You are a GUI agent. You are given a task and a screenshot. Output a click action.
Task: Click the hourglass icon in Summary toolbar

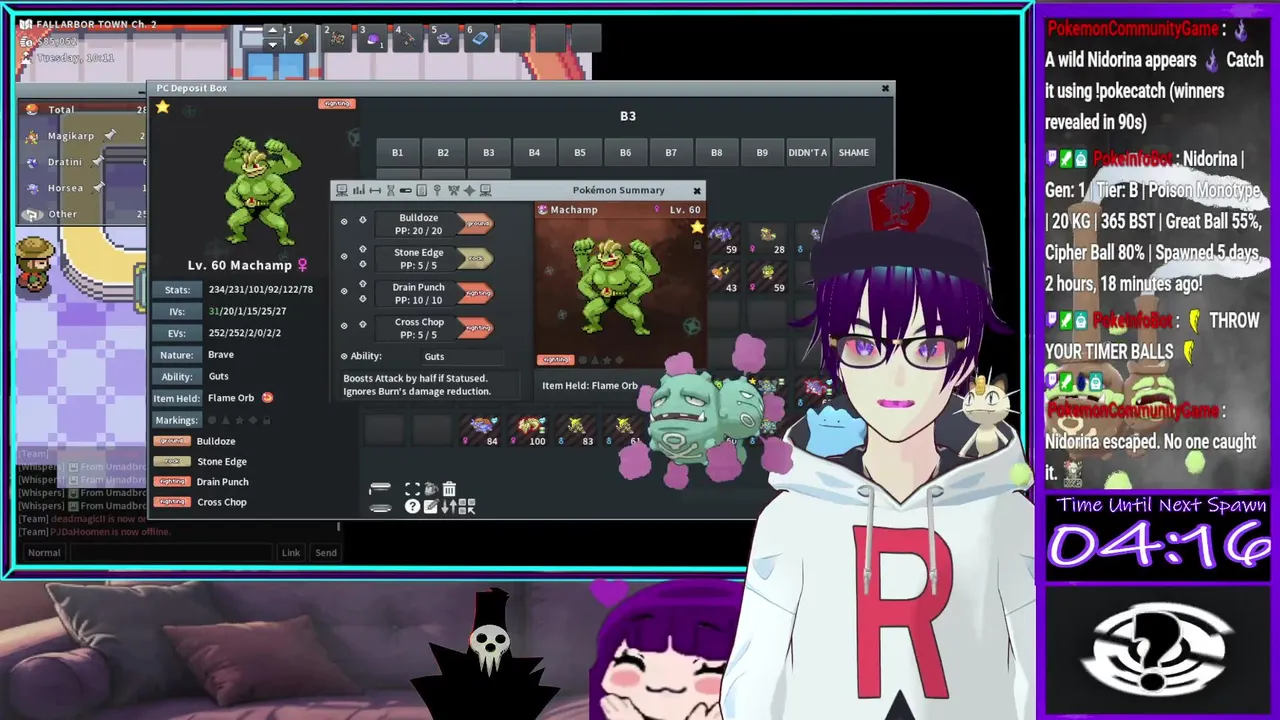coord(391,190)
